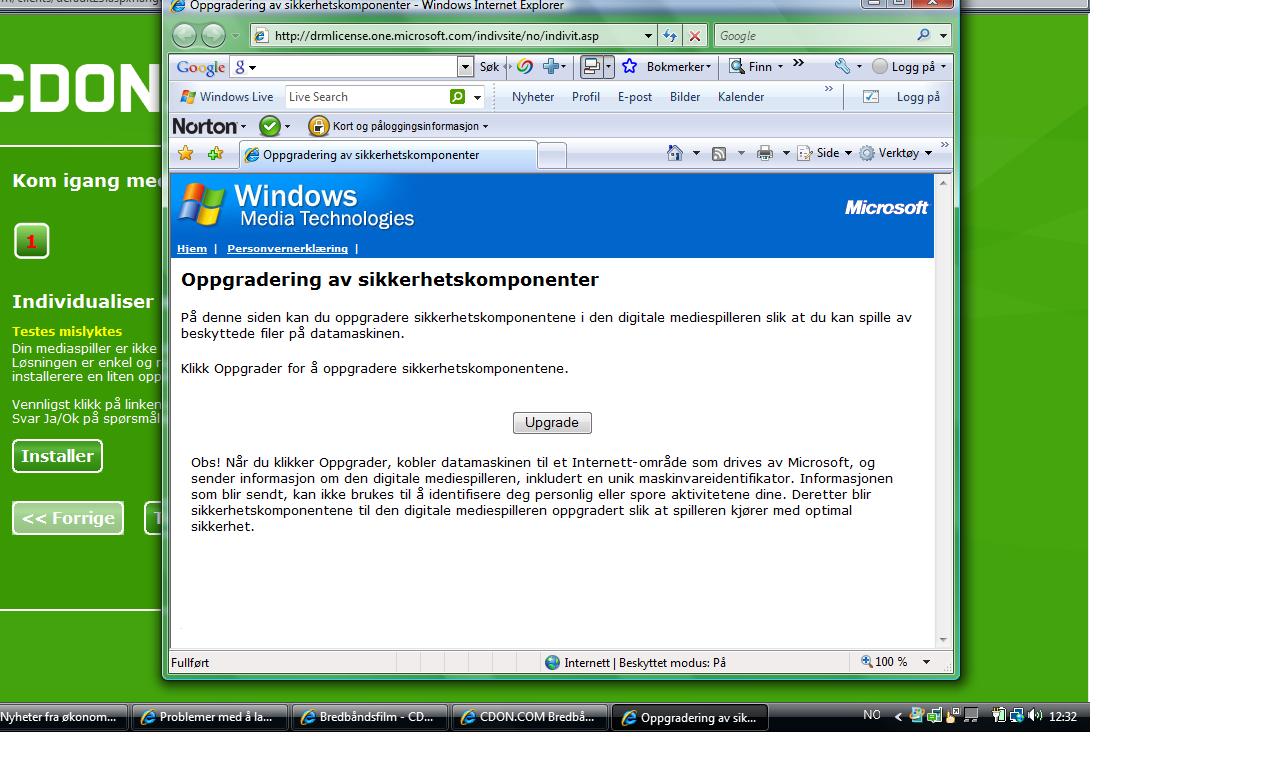
Task: Open the zoom level 100 % dropdown
Action: [x=926, y=662]
